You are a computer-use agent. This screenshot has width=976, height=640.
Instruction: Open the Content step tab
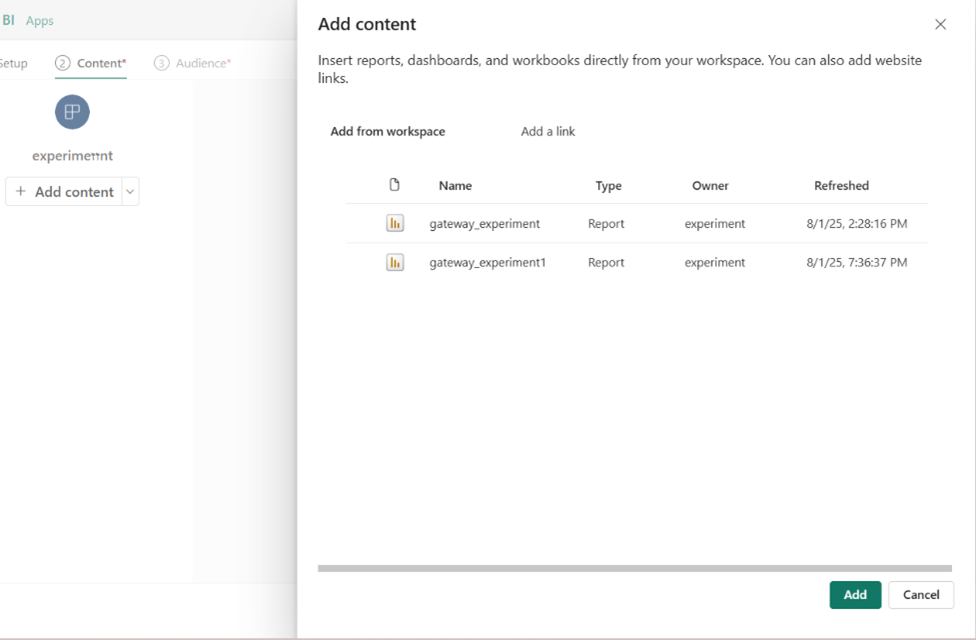(91, 63)
